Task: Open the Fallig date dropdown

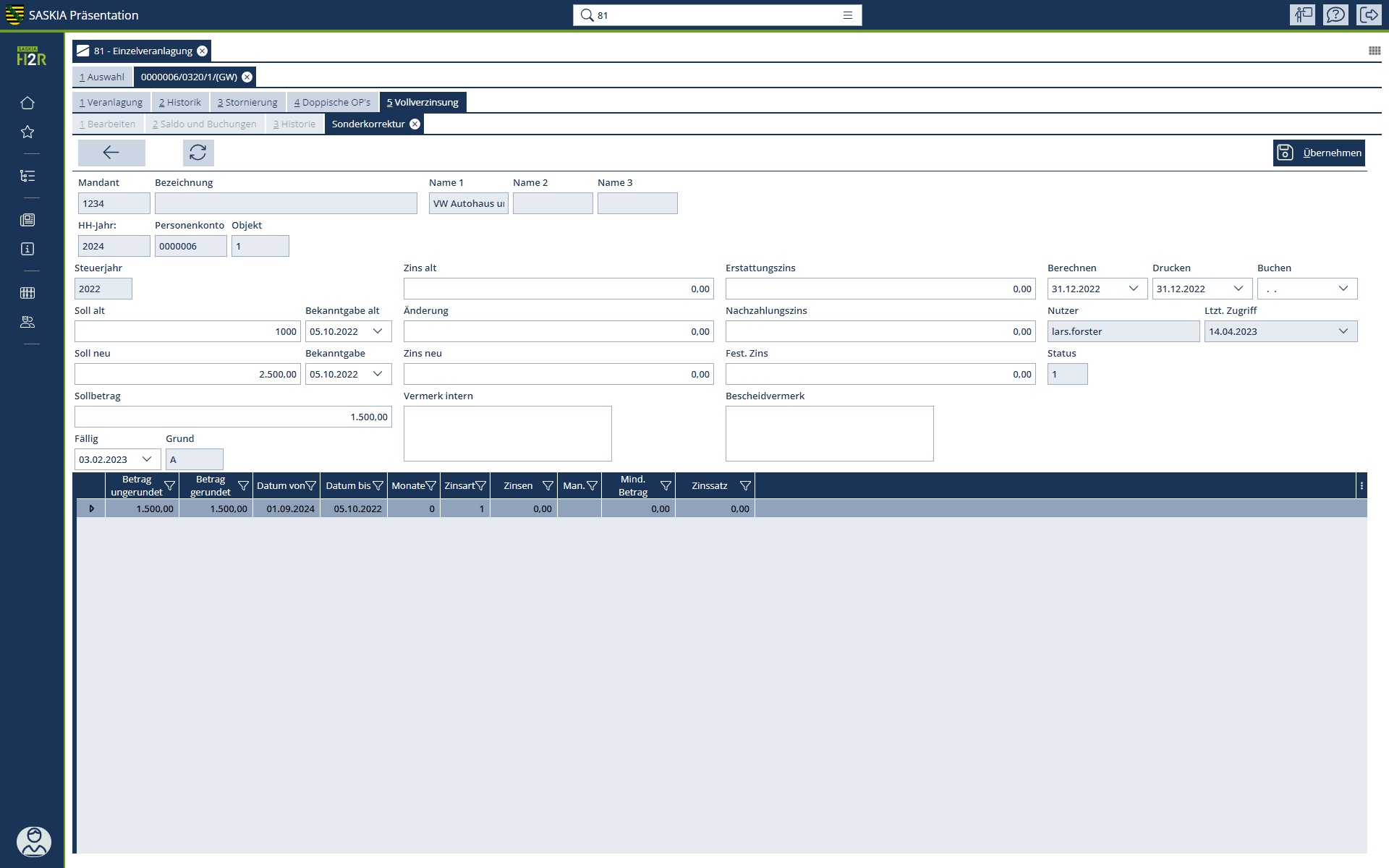Action: click(147, 459)
